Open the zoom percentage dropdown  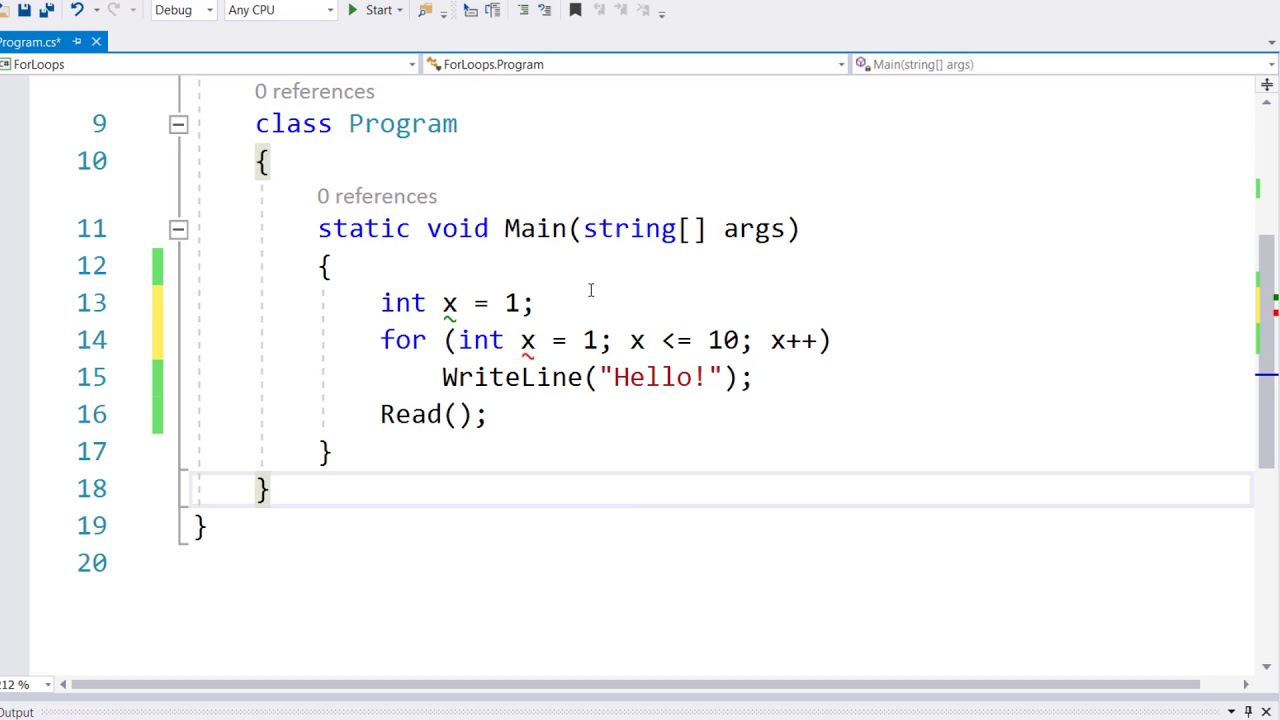47,685
